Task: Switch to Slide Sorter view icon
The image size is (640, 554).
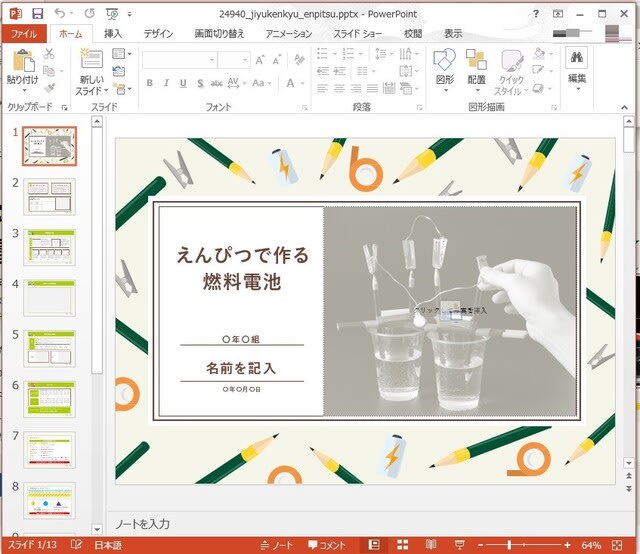Action: [x=403, y=545]
